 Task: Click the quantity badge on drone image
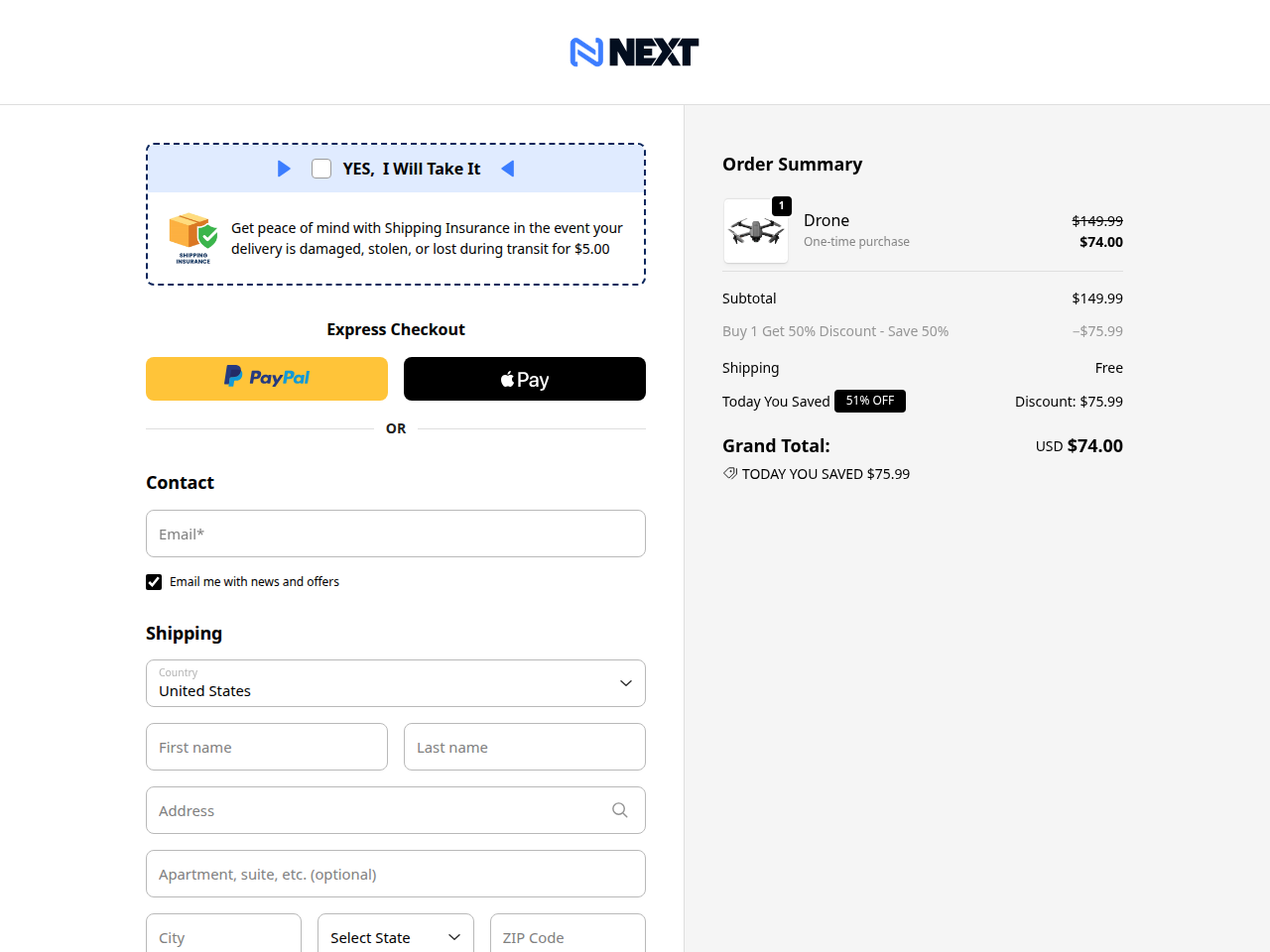782,206
